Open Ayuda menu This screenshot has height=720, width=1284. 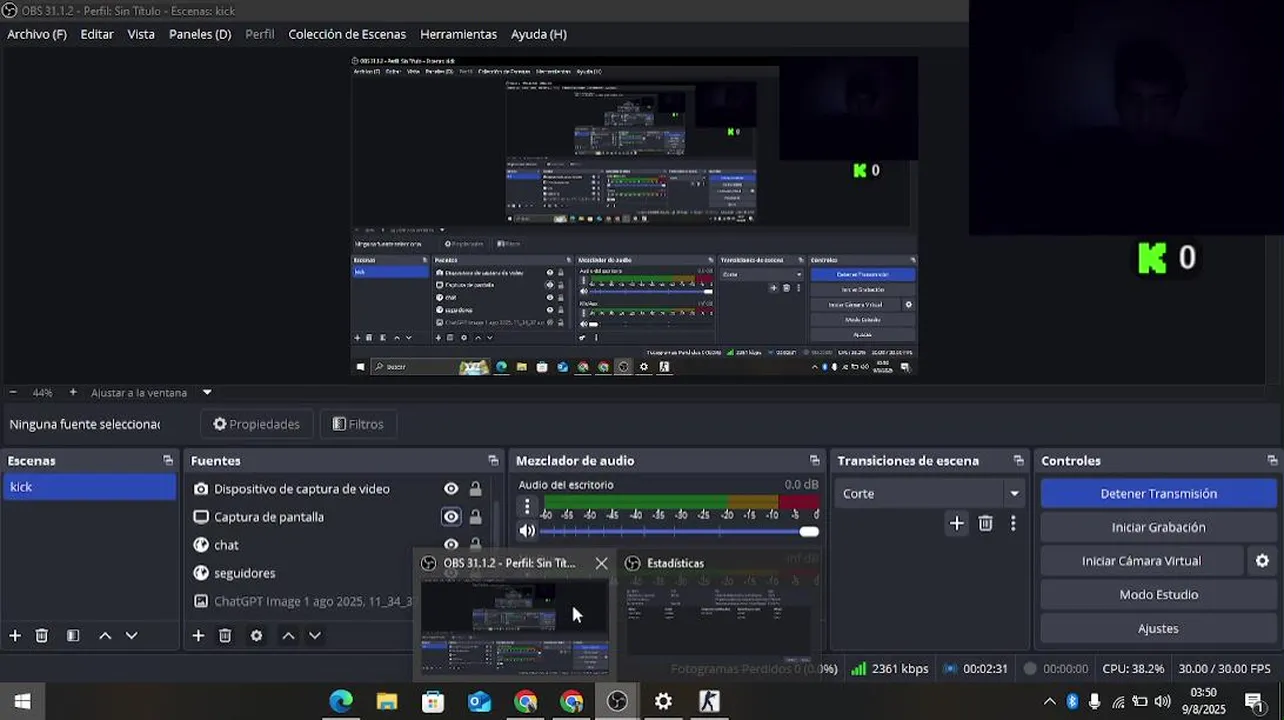click(539, 34)
